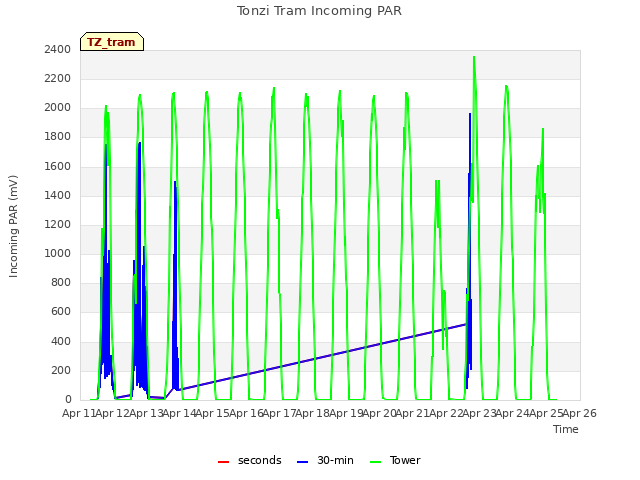The height and width of the screenshot is (480, 640).
Task: Click the Apr 26 x-axis date label
Action: [580, 413]
